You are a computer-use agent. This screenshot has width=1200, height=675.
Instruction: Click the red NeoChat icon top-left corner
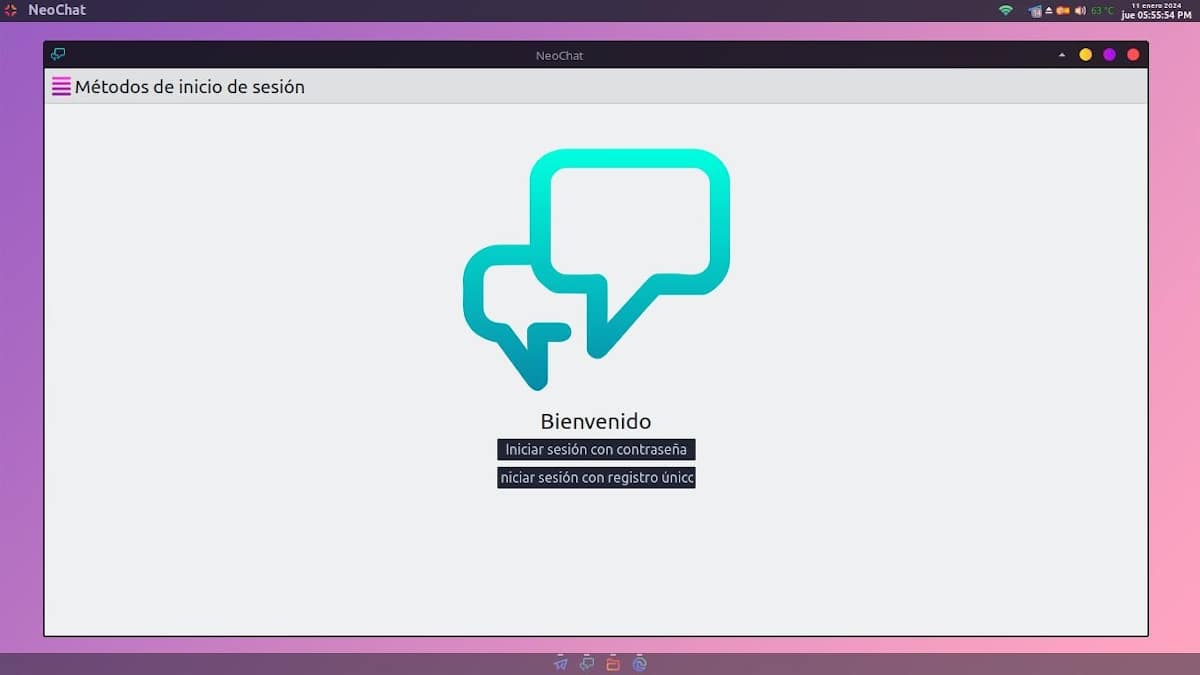tap(10, 9)
